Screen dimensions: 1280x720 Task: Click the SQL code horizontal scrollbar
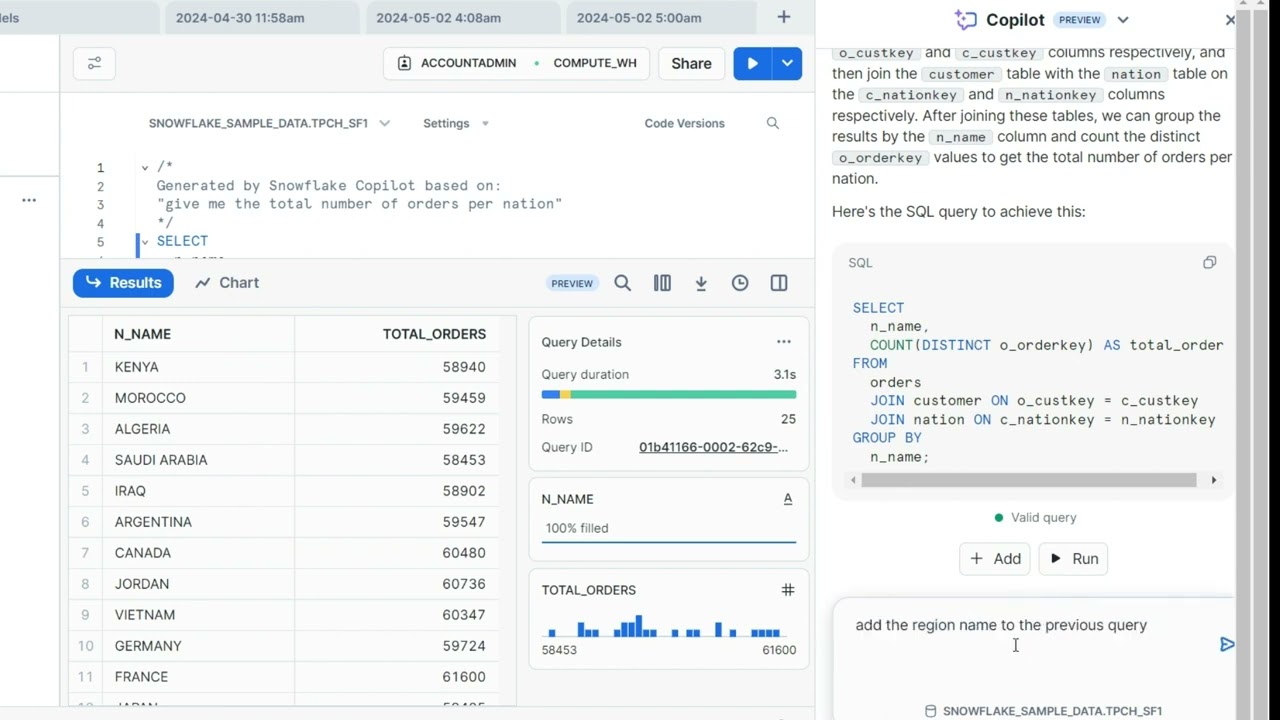click(1029, 480)
